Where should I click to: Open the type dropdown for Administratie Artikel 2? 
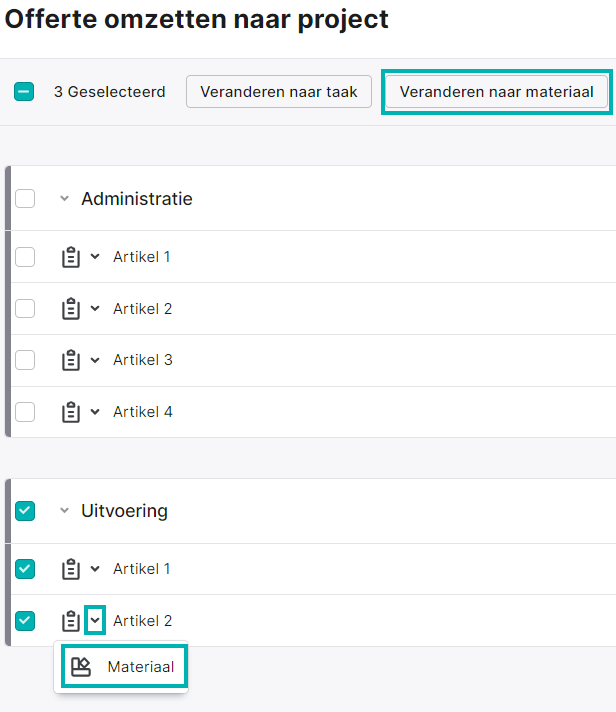click(x=95, y=309)
